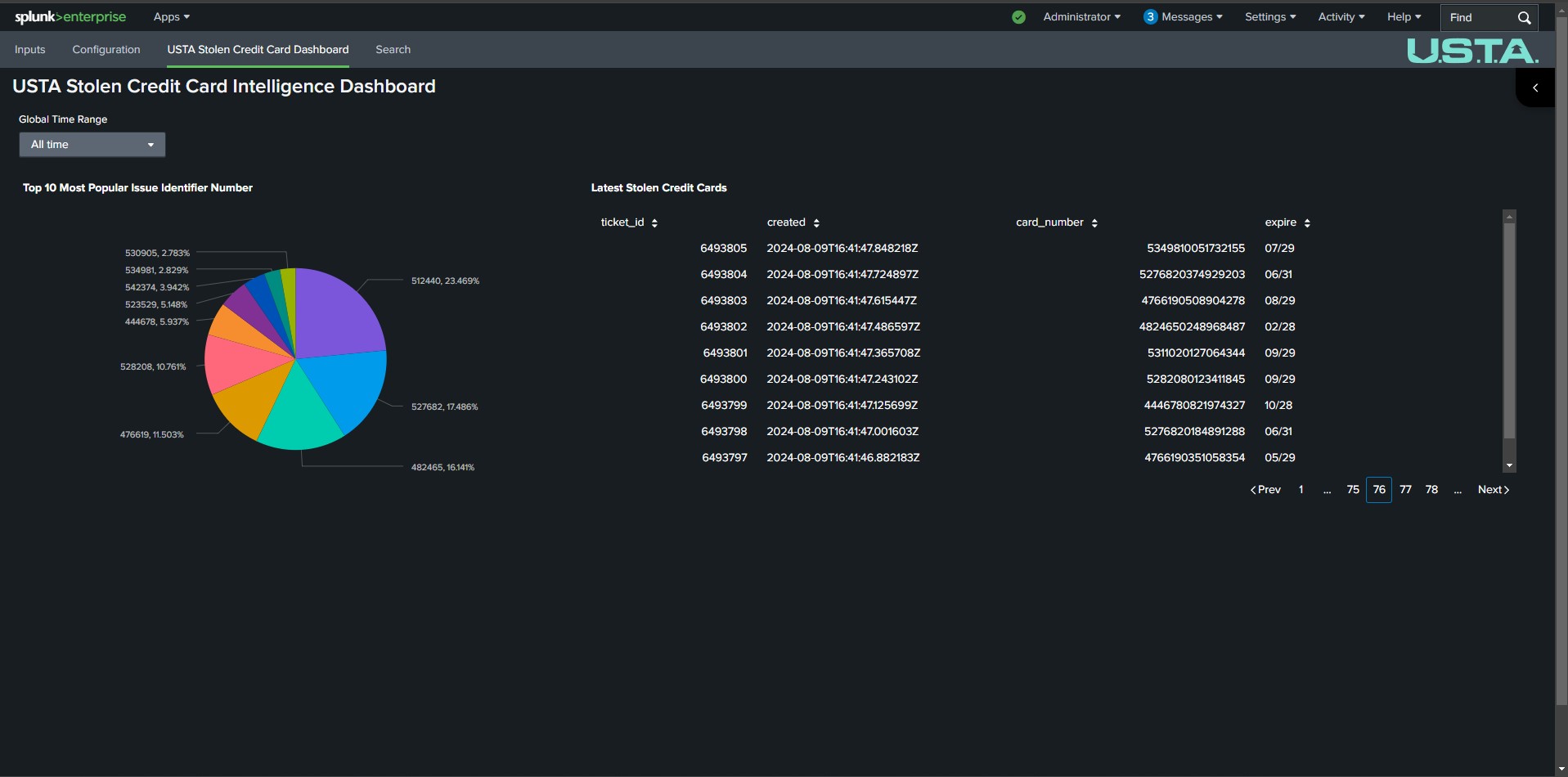Click card number 4766190508904278
Screen dimensions: 1568x777
(1193, 301)
